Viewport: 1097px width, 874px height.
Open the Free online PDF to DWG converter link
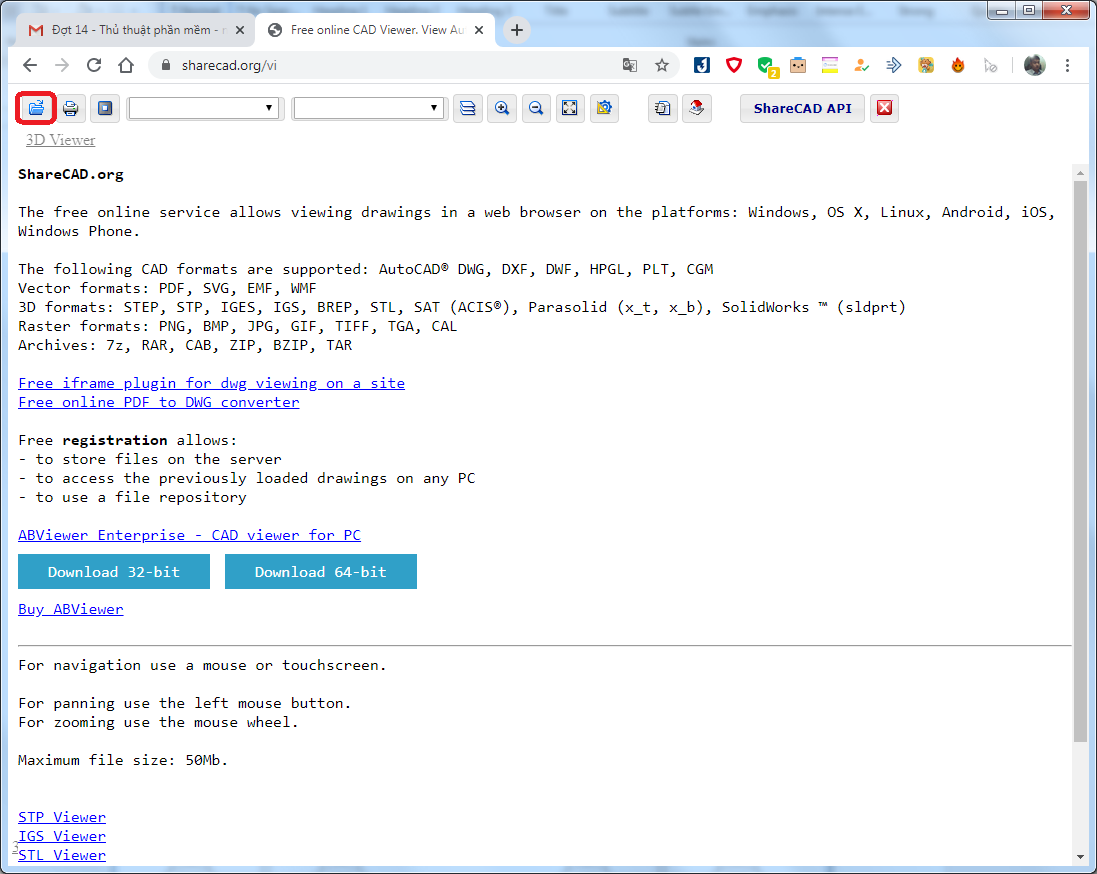158,402
